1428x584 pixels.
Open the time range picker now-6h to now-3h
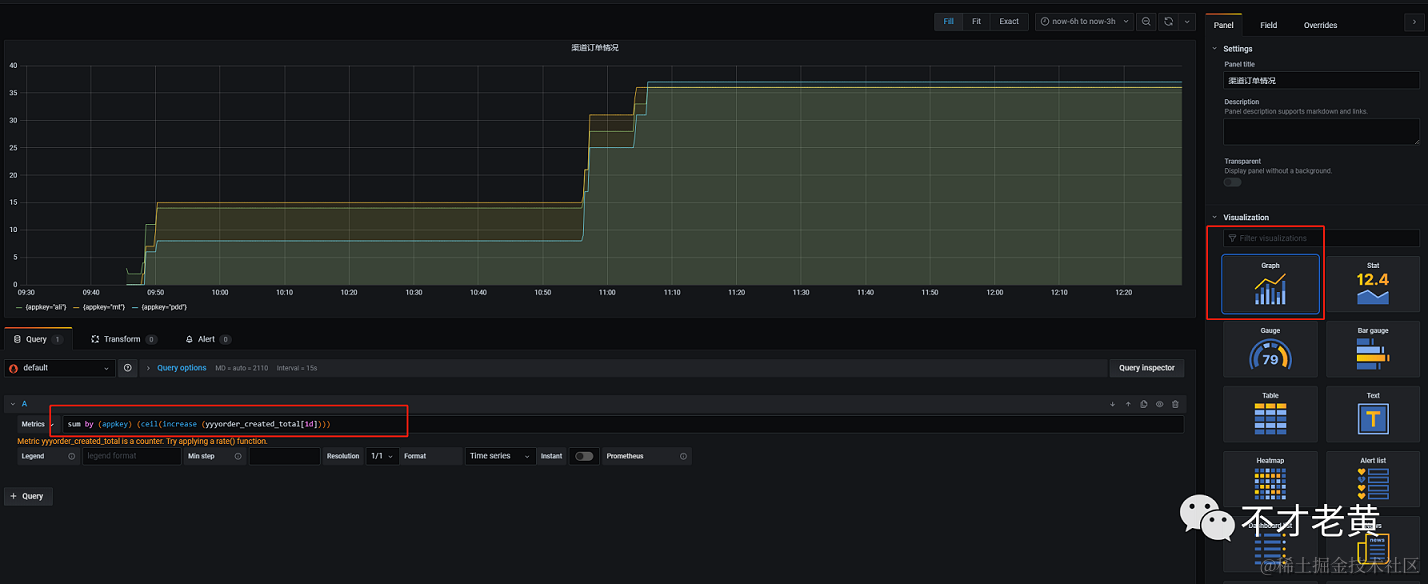[x=1084, y=21]
